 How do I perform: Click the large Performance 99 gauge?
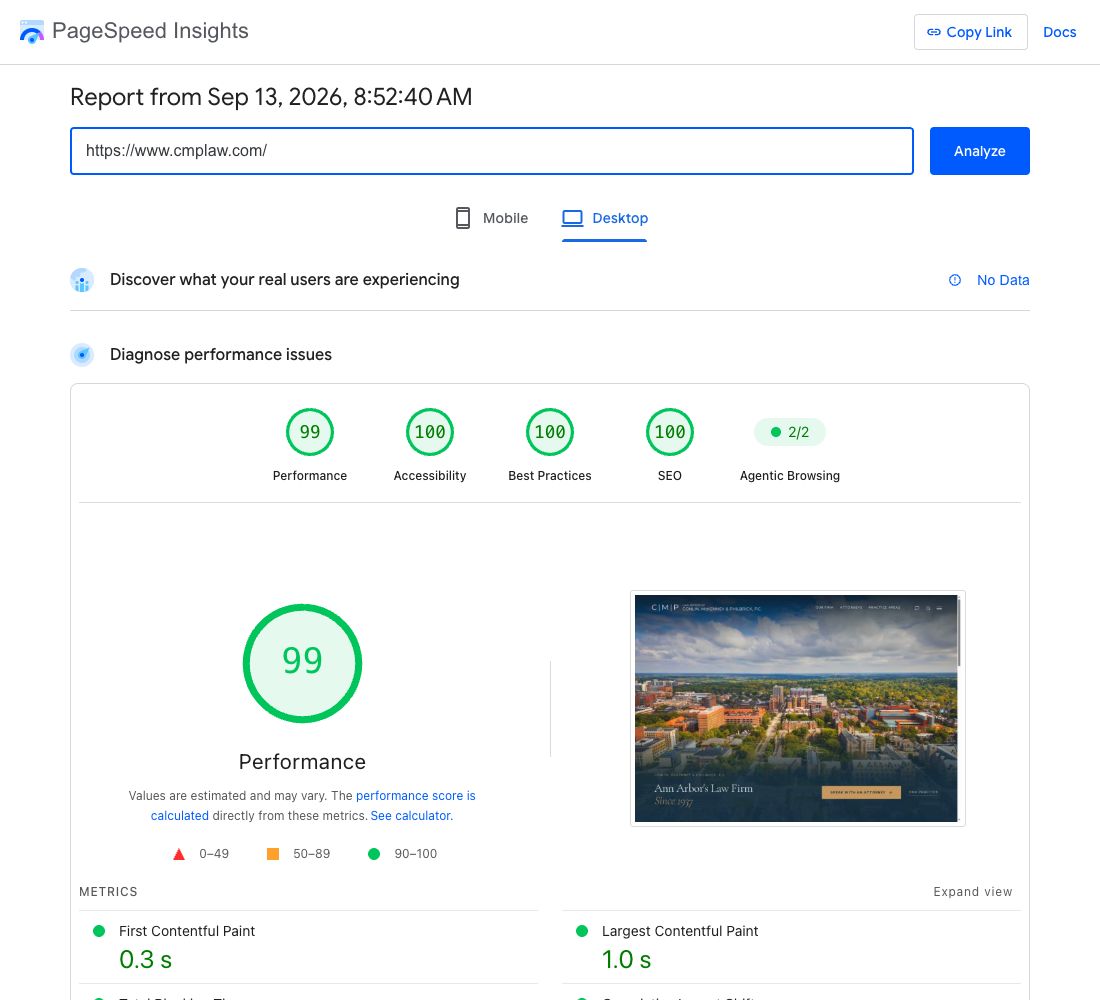coord(302,663)
